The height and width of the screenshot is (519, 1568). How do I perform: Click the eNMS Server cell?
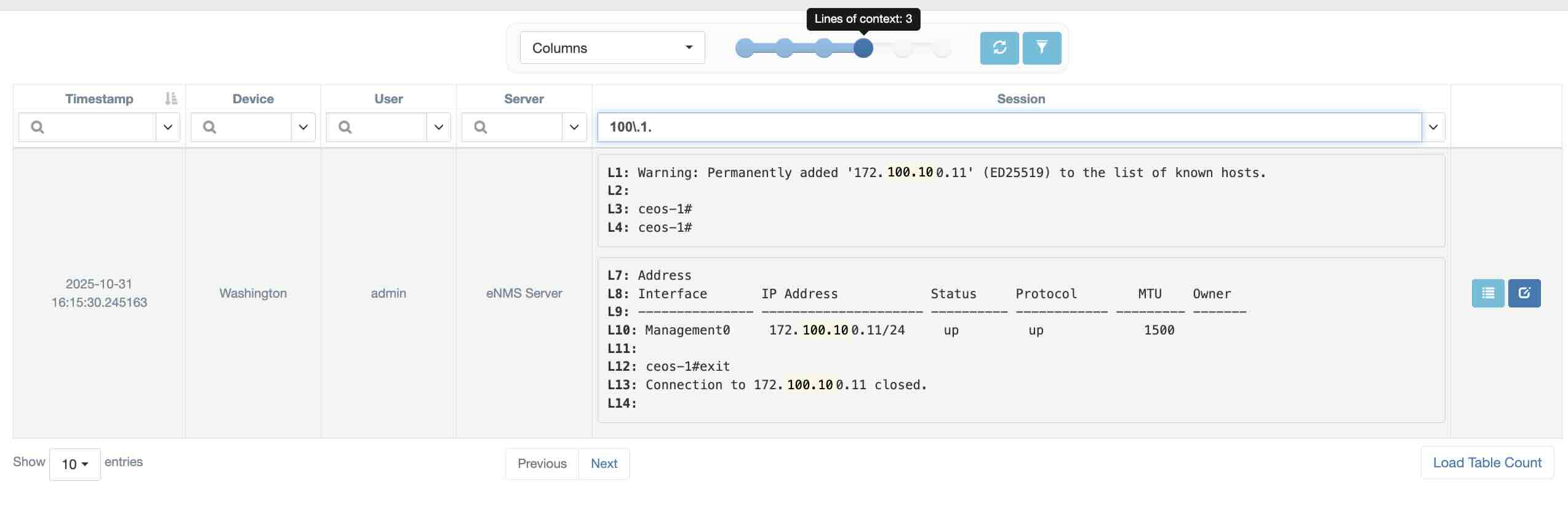click(524, 293)
